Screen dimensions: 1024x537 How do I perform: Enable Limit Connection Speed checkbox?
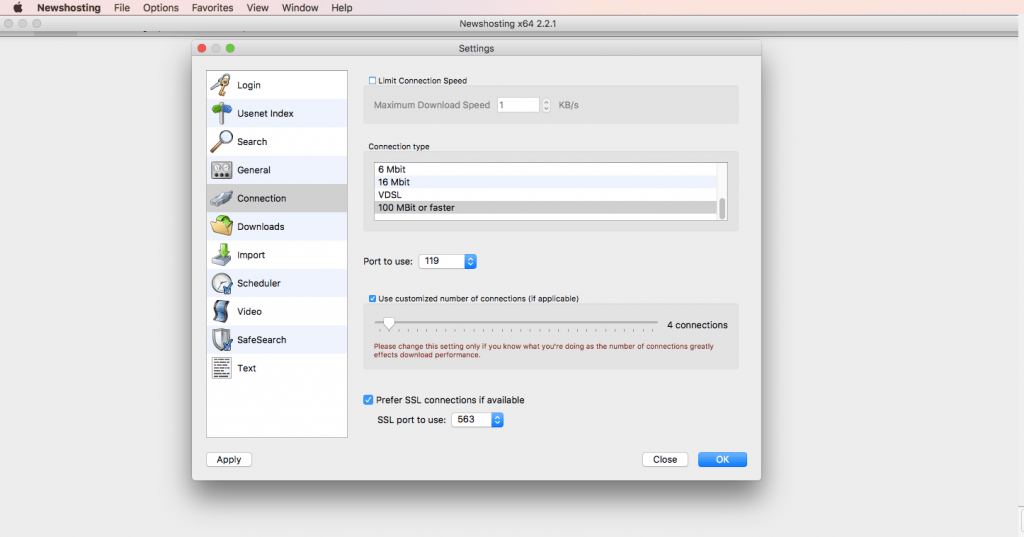372,80
